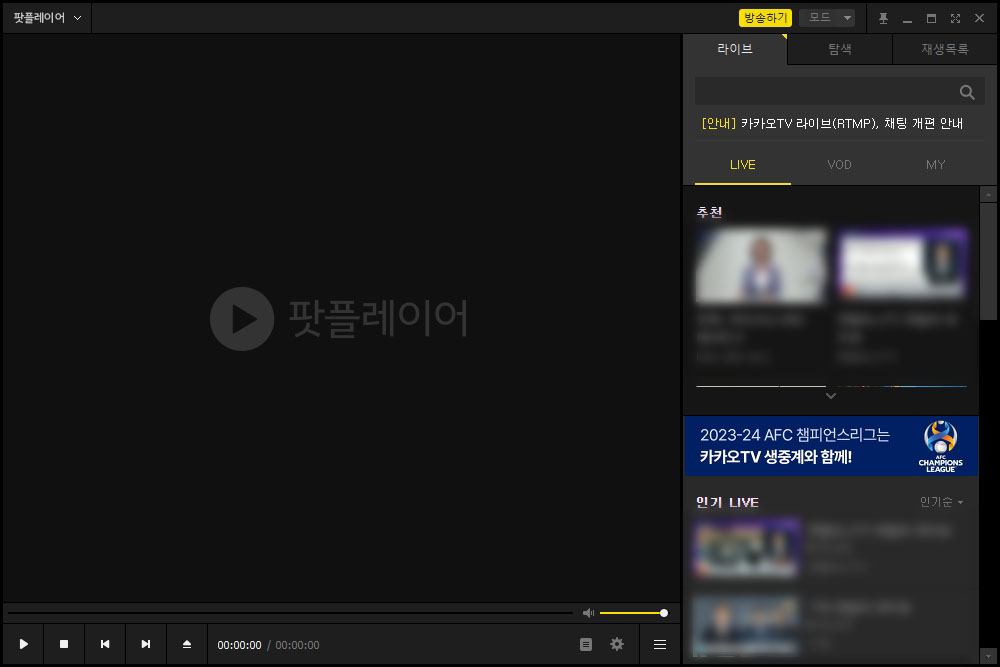
Task: Expand recommendations with the down chevron
Action: point(830,396)
